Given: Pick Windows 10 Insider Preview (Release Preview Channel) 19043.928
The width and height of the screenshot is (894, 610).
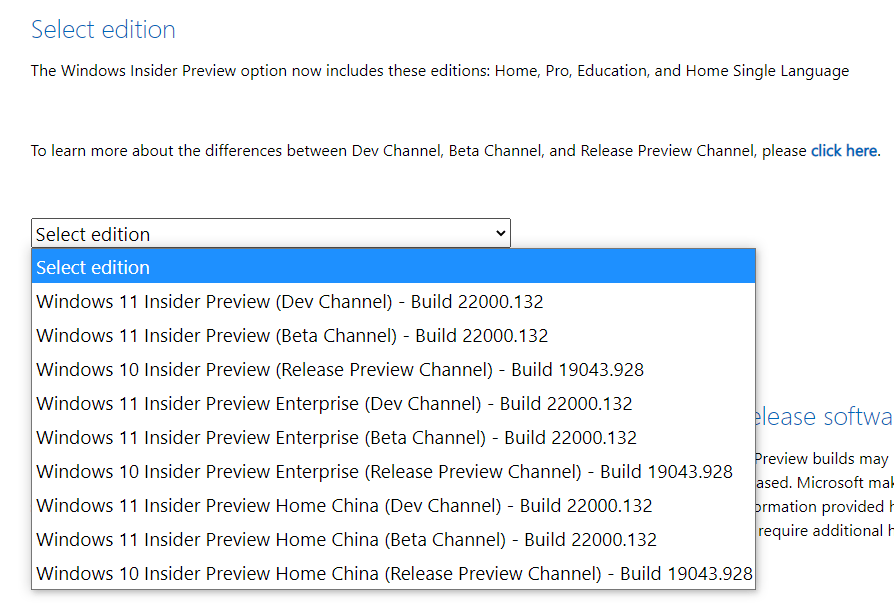Looking at the screenshot, I should 393,369.
